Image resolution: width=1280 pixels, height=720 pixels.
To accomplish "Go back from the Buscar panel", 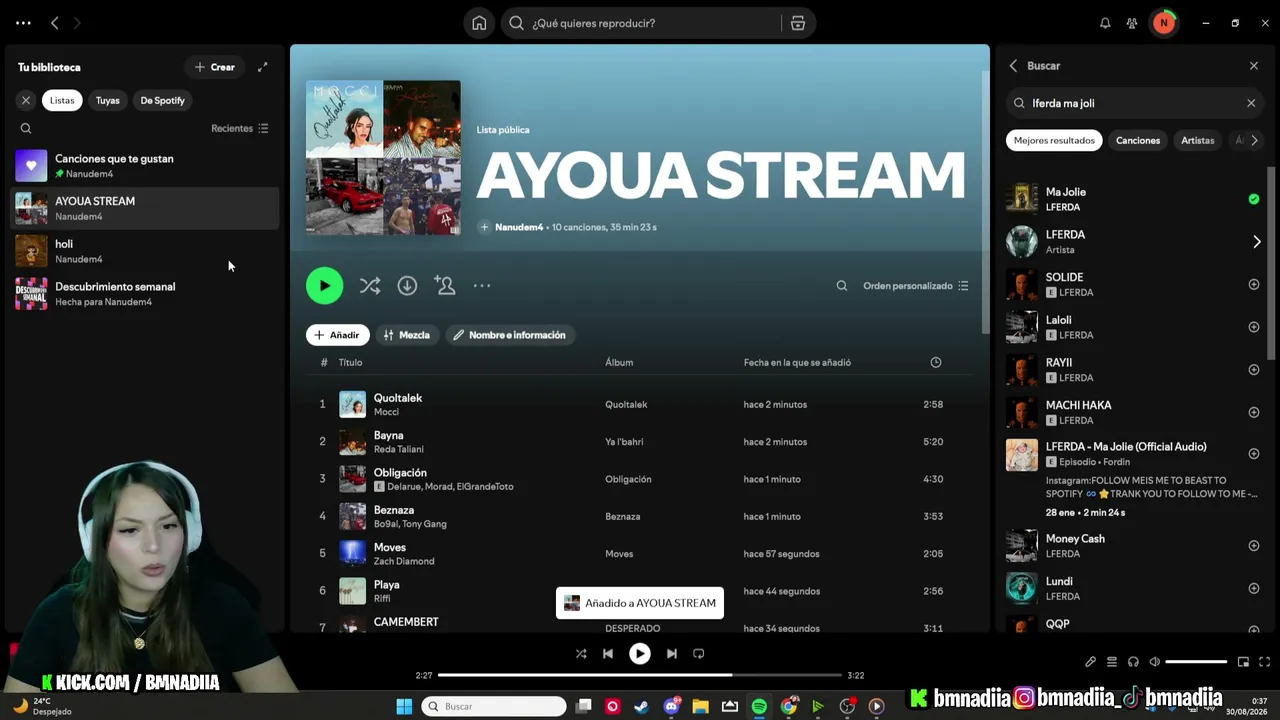I will [x=1013, y=66].
